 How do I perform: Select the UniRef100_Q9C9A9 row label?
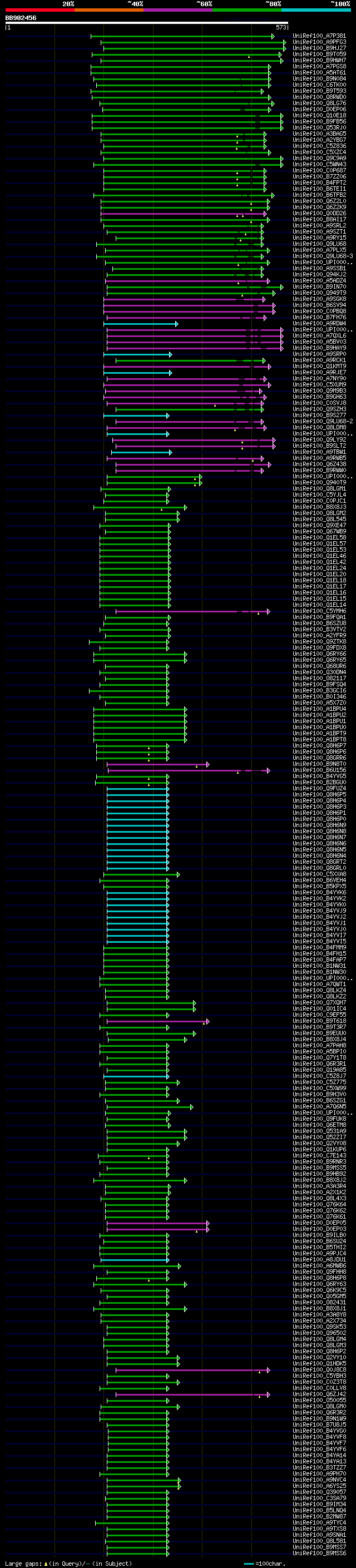[x=319, y=159]
